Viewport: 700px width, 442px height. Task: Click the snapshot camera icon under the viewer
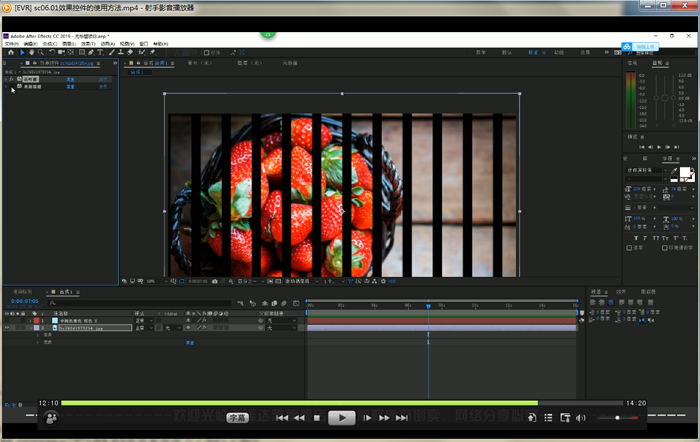215,281
